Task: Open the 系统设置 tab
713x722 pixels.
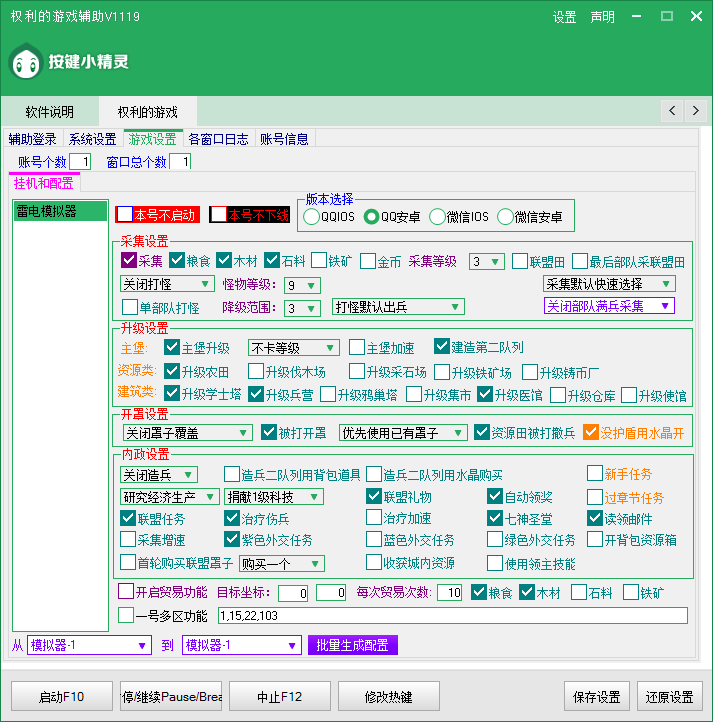Action: click(93, 139)
